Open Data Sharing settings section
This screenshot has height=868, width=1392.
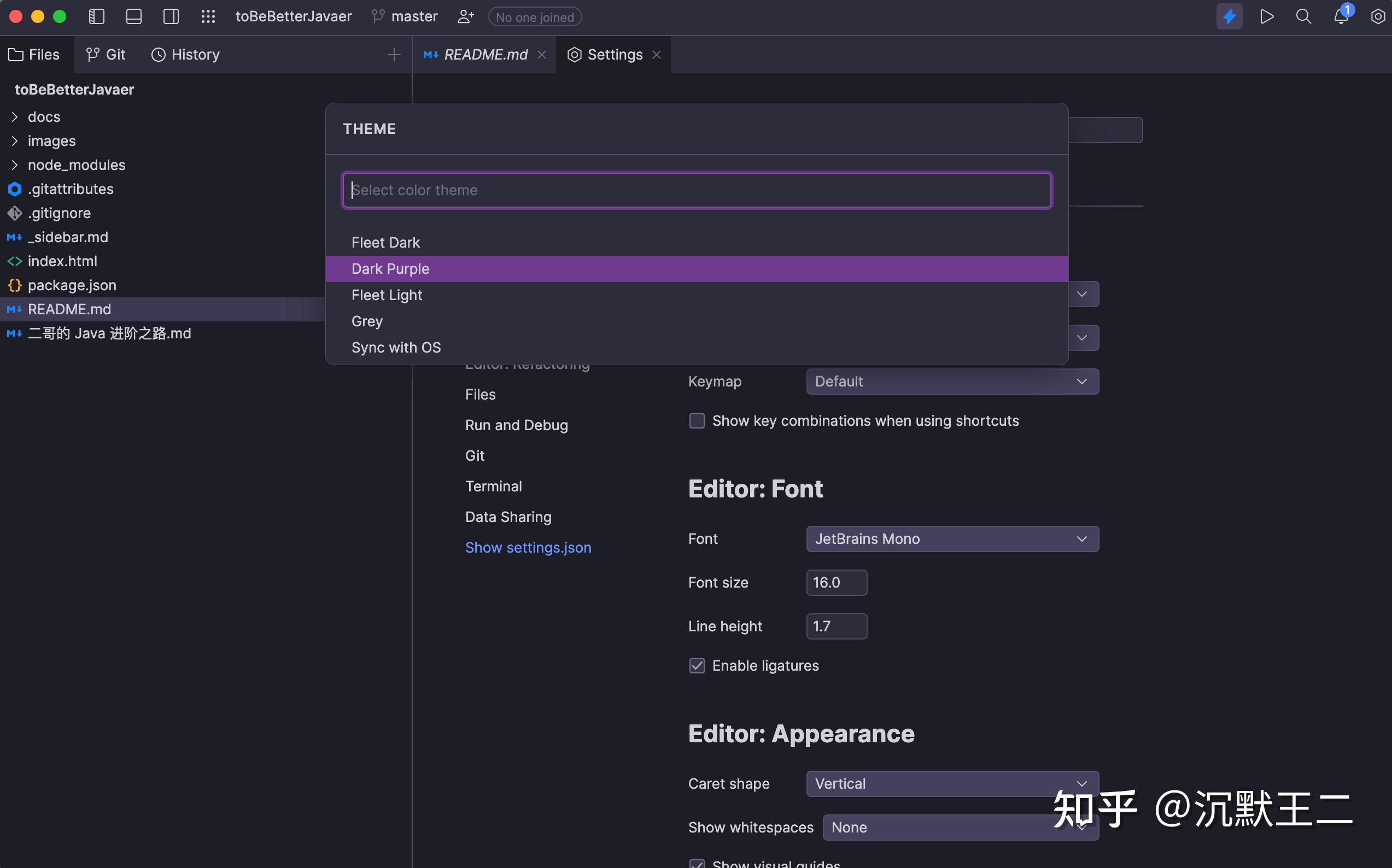tap(508, 517)
